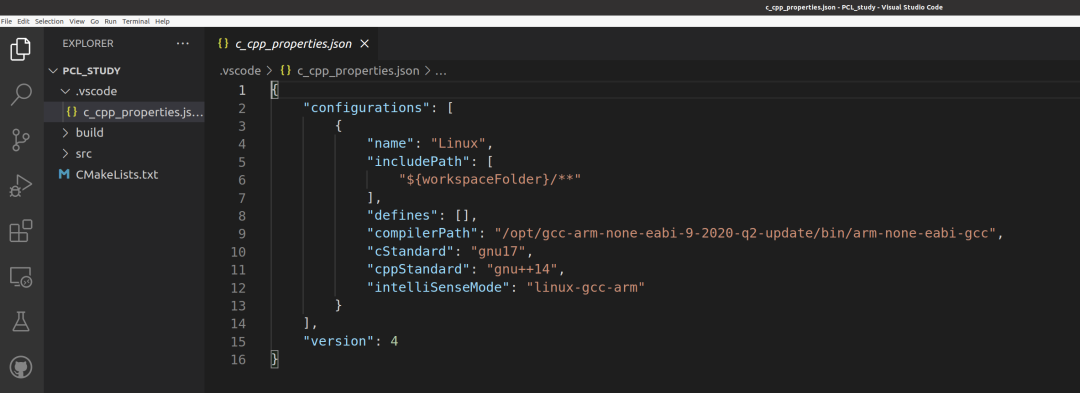Click the version value 4

click(395, 341)
